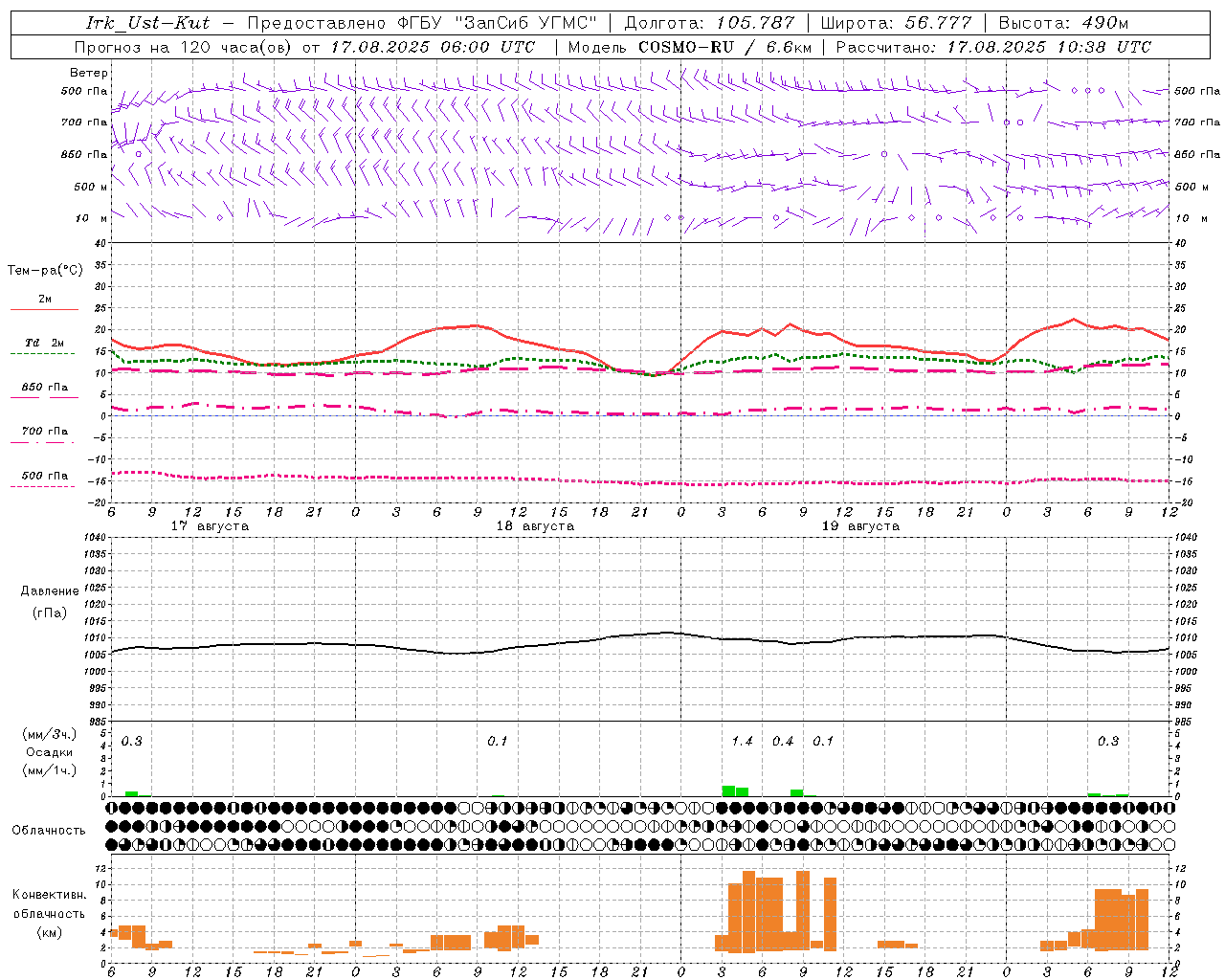Select the (мм/3ч.) precipitation unit label

click(50, 734)
